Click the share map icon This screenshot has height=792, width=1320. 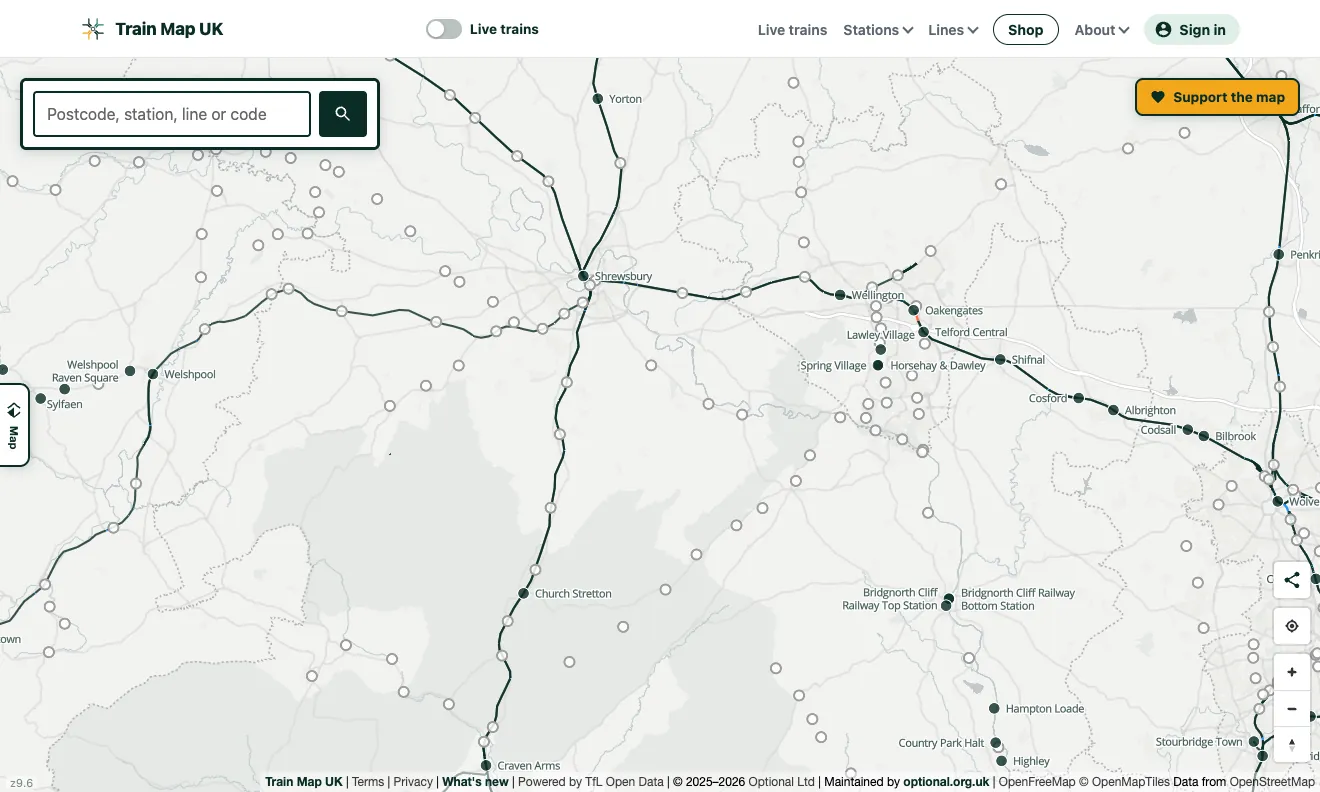pyautogui.click(x=1292, y=580)
